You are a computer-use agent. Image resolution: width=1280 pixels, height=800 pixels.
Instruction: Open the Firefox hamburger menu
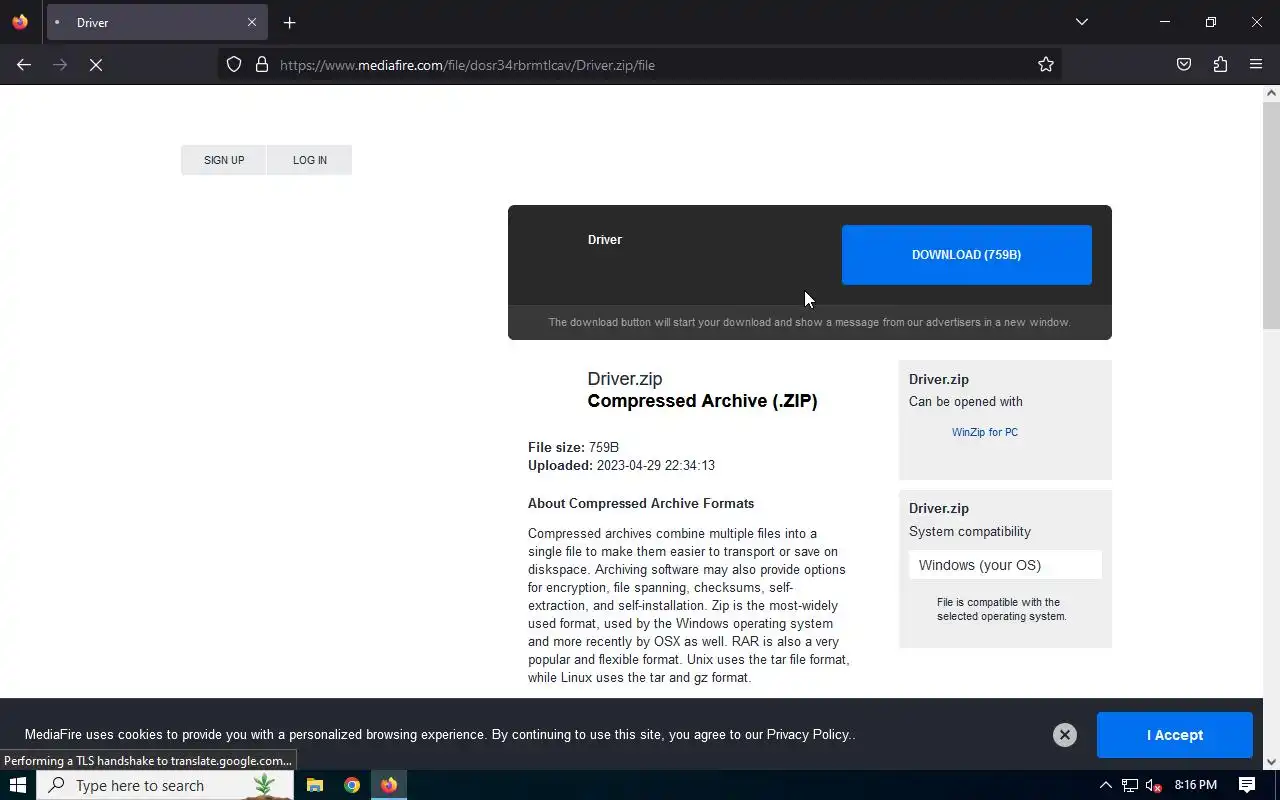pyautogui.click(x=1256, y=65)
